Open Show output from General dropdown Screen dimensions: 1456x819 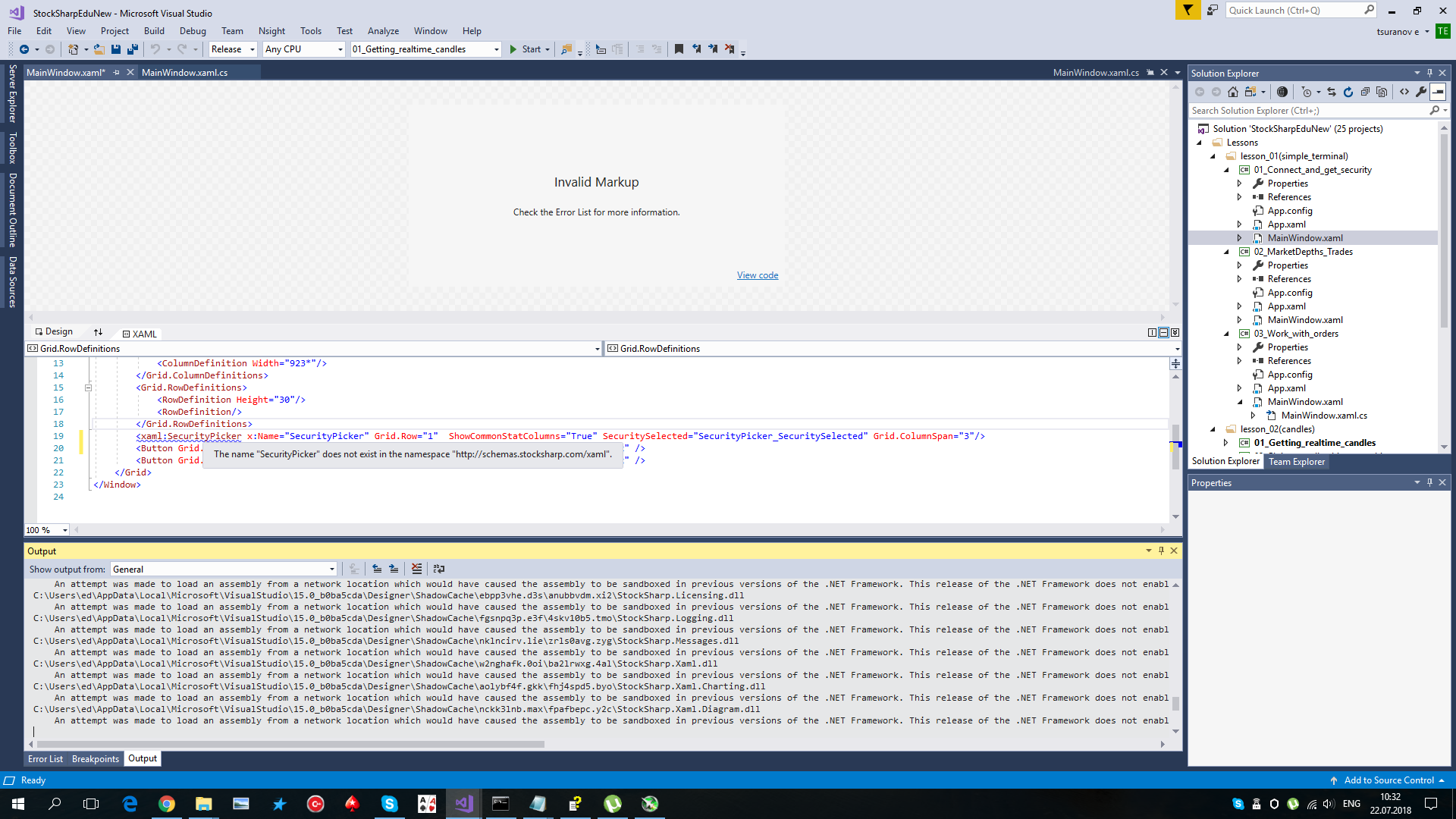point(224,570)
